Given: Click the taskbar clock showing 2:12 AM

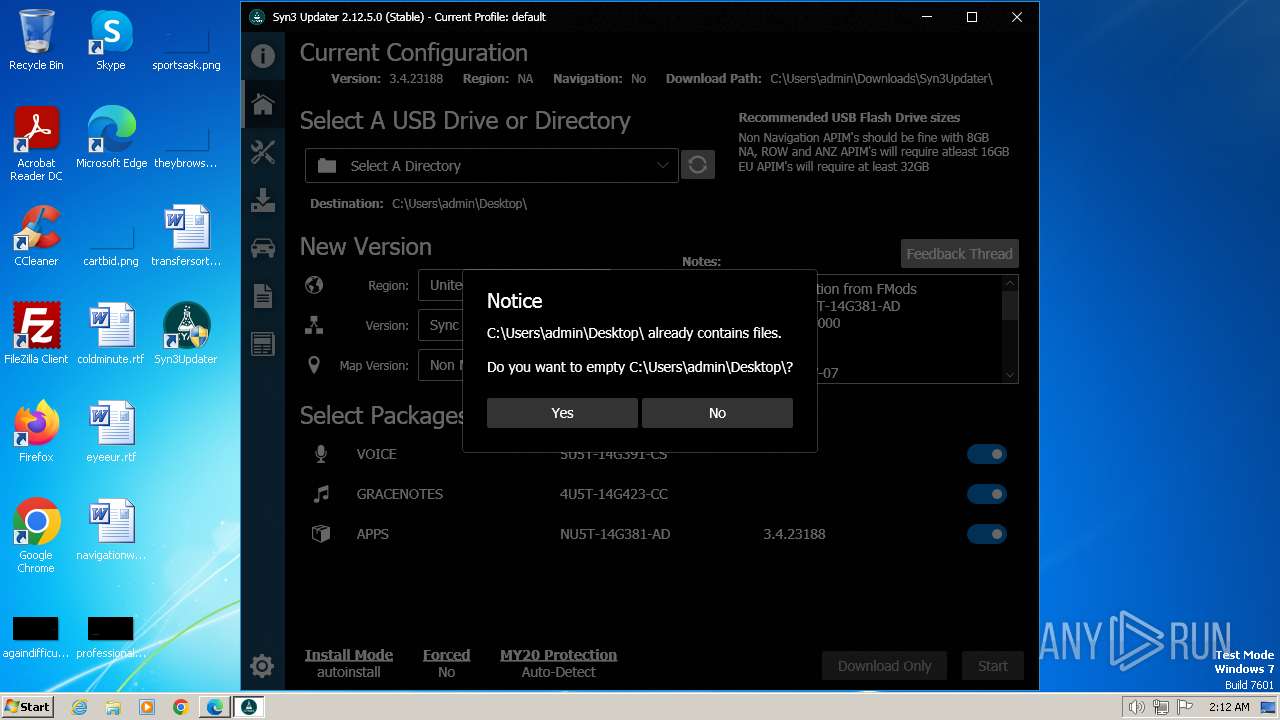Looking at the screenshot, I should tap(1229, 707).
